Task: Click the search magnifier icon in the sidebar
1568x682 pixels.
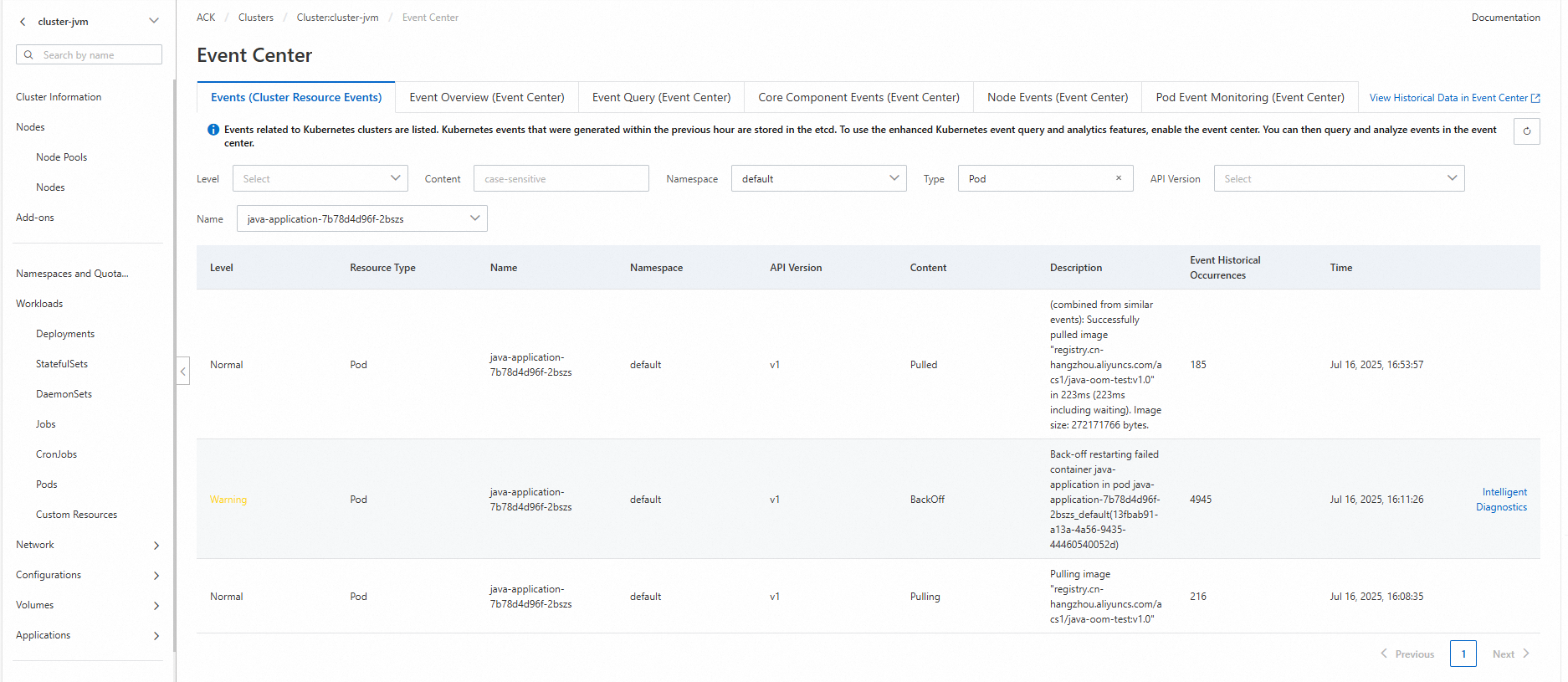Action: pyautogui.click(x=28, y=55)
